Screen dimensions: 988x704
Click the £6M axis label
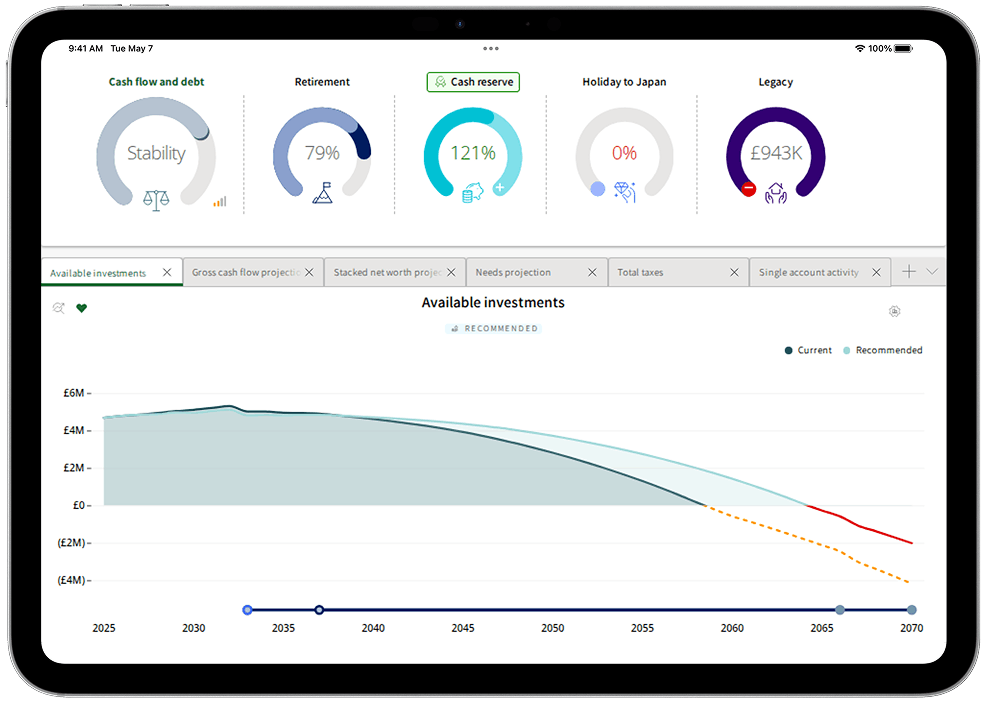[74, 393]
